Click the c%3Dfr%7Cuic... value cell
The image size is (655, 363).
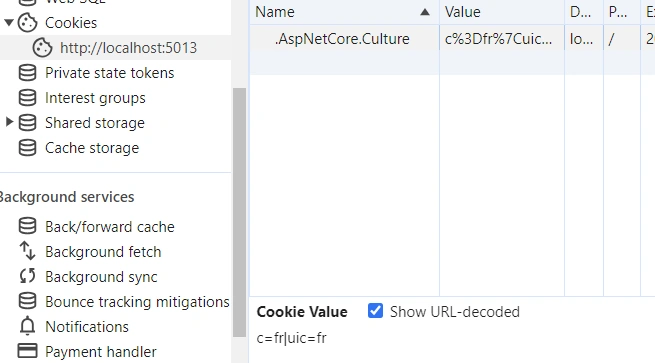click(x=502, y=38)
